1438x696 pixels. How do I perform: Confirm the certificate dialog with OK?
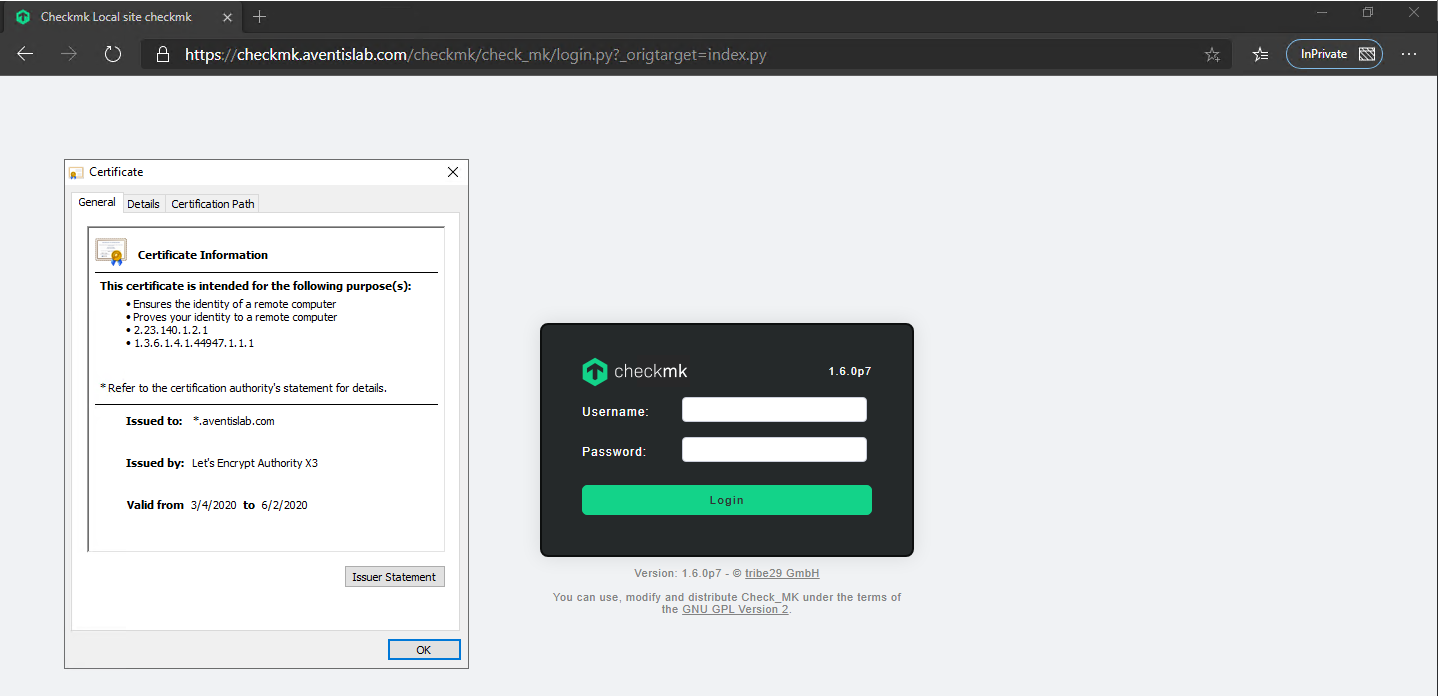(423, 649)
